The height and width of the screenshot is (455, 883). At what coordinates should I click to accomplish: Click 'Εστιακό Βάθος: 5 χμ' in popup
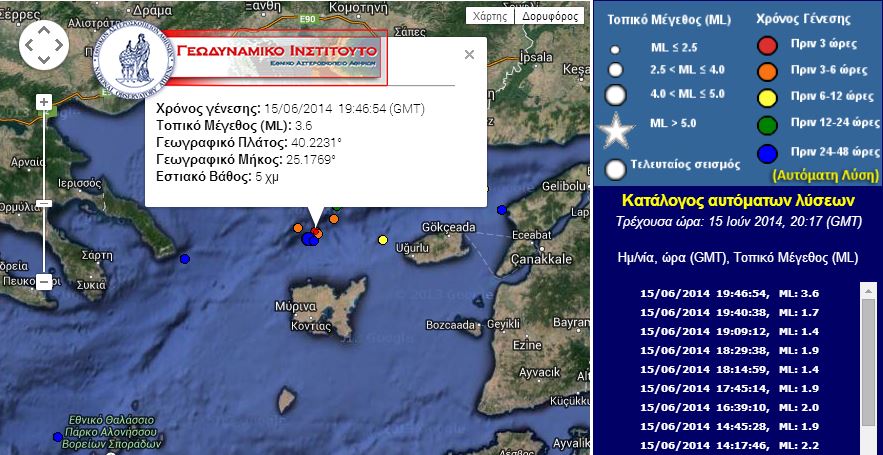pyautogui.click(x=217, y=177)
